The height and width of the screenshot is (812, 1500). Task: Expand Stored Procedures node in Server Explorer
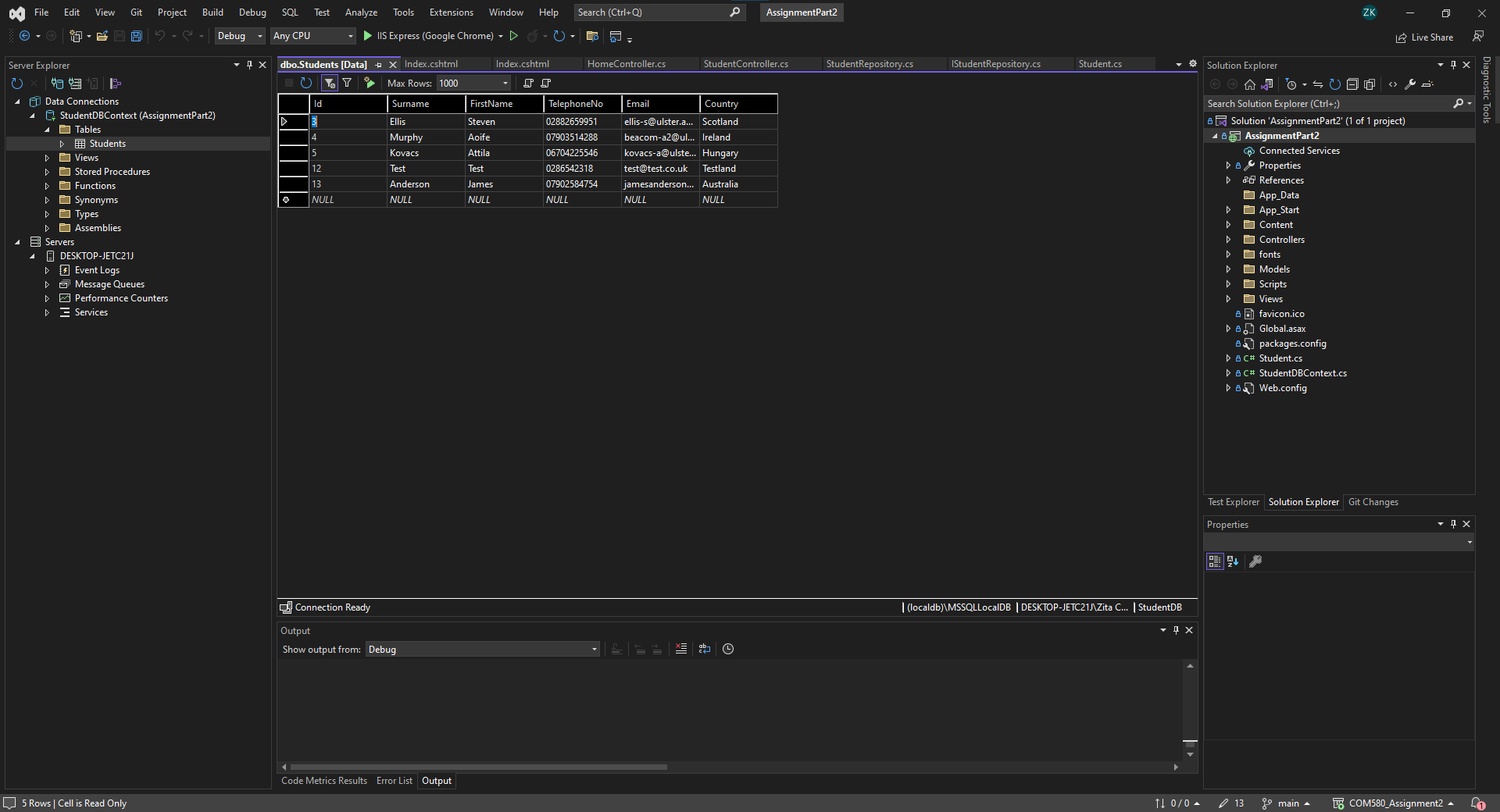click(x=47, y=172)
